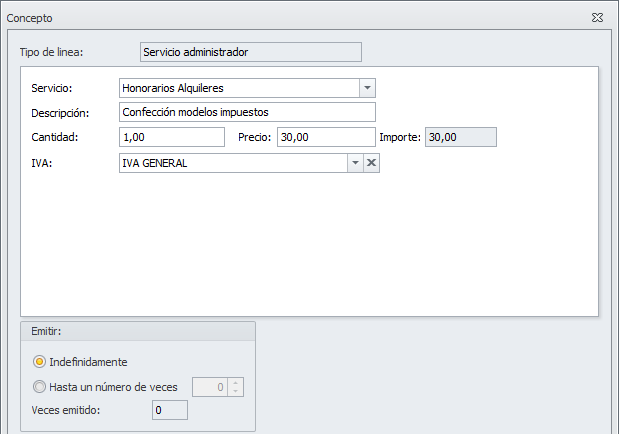Focus the Cantidad input field
Viewport: 619px width, 434px height.
[171, 137]
